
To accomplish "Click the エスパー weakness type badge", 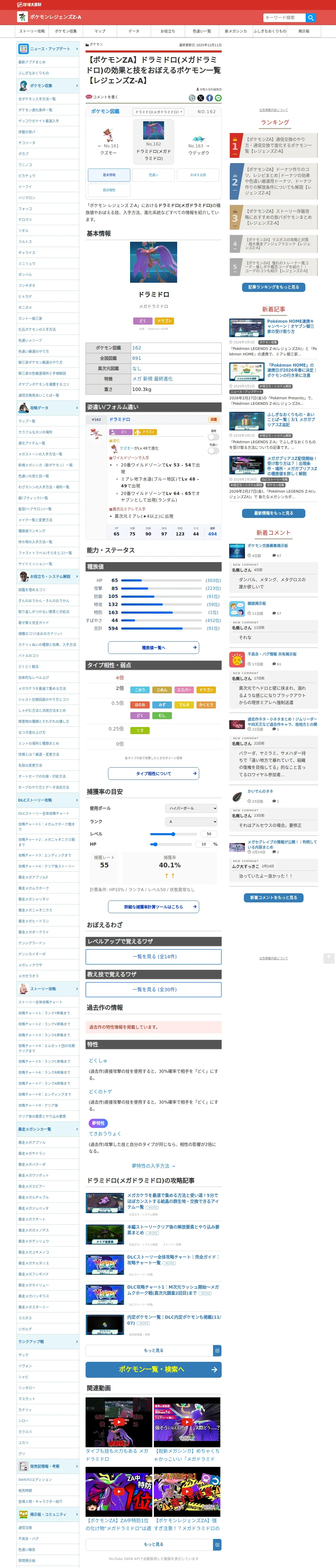I will pyautogui.click(x=184, y=690).
